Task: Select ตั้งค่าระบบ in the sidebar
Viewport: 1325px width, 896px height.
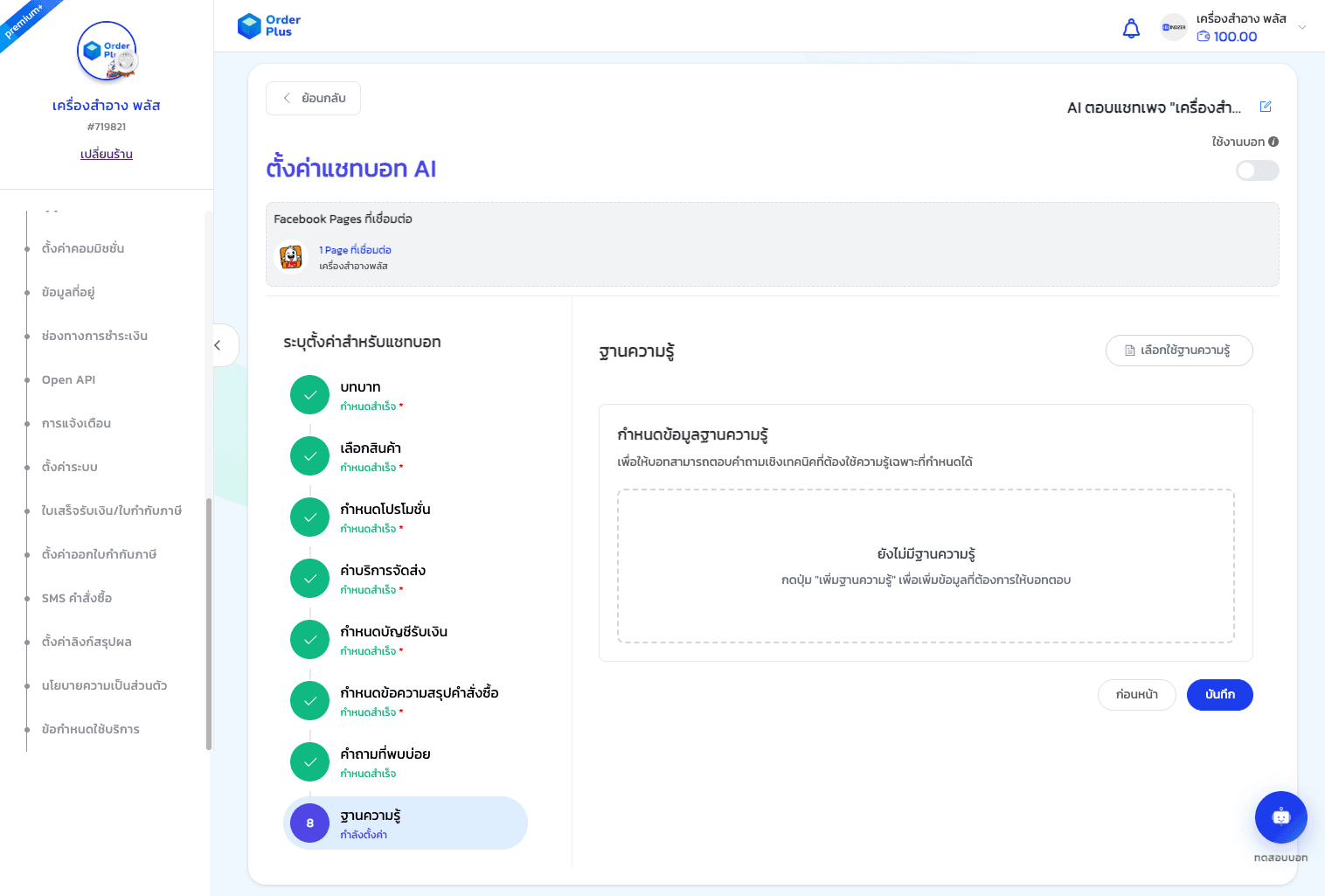Action: click(67, 467)
